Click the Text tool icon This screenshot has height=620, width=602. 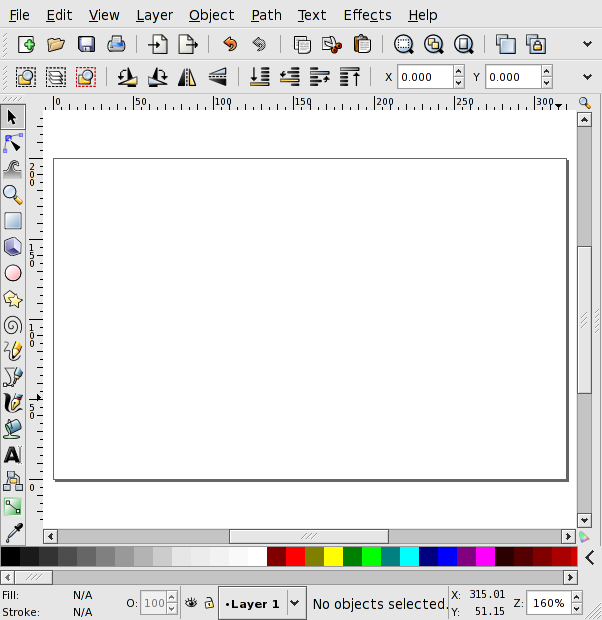pyautogui.click(x=13, y=455)
